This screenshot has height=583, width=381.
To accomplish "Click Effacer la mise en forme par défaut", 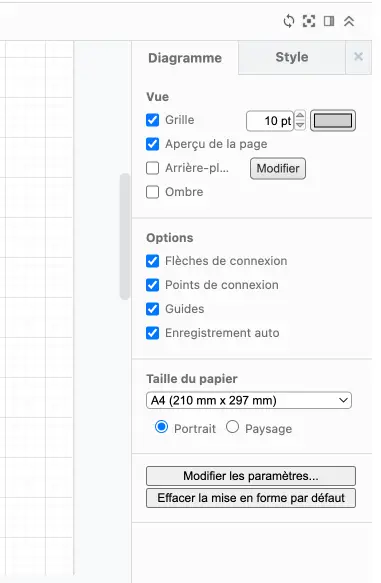I will pyautogui.click(x=251, y=498).
